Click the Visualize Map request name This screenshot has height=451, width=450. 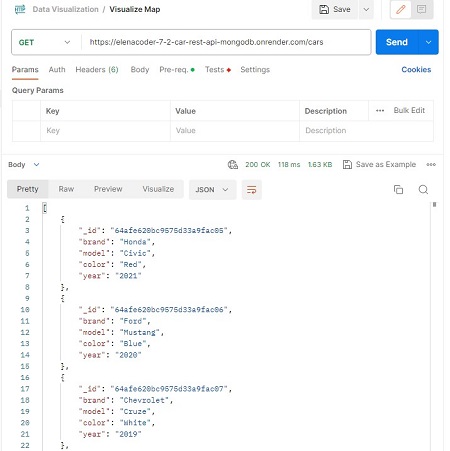pyautogui.click(x=135, y=9)
